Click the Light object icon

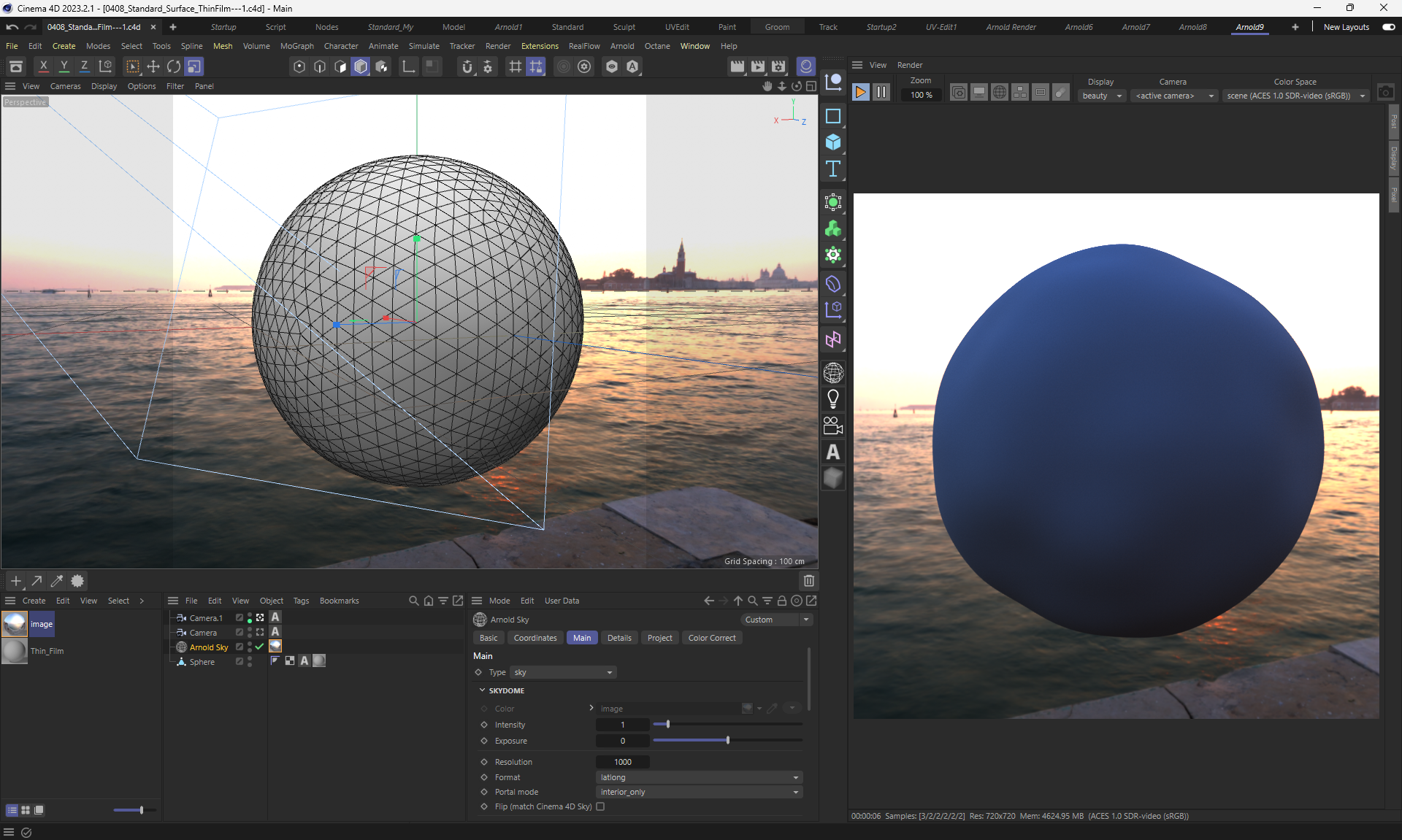832,398
